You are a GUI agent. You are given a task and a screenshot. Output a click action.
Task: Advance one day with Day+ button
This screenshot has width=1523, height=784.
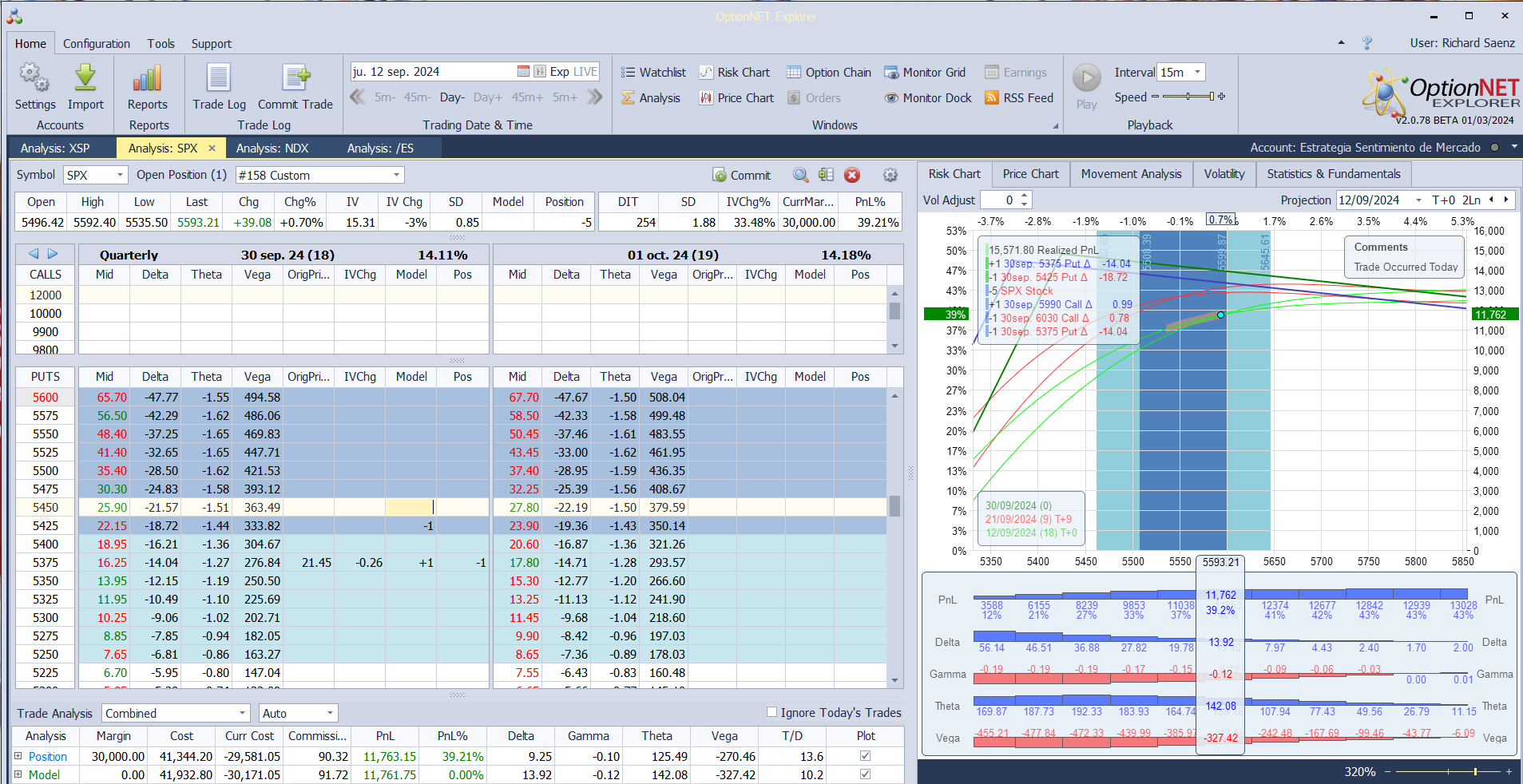[488, 97]
